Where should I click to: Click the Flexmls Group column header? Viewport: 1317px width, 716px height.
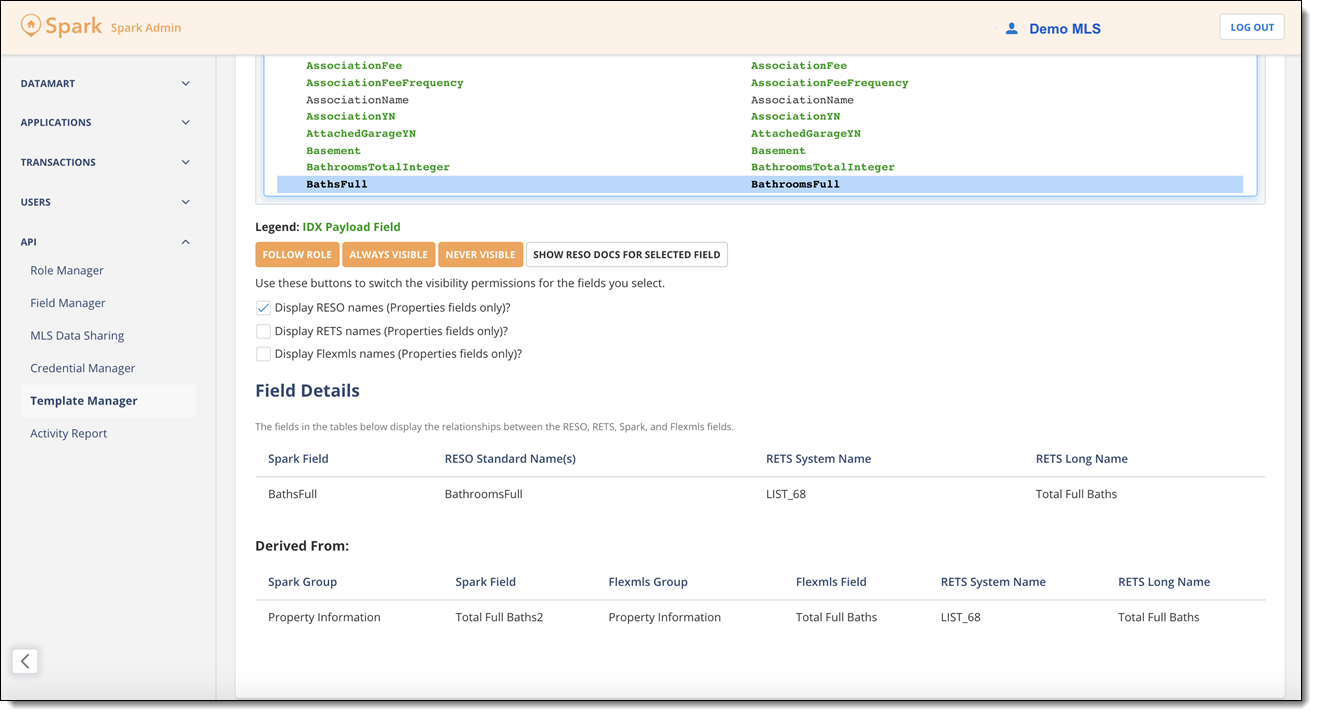(x=648, y=582)
